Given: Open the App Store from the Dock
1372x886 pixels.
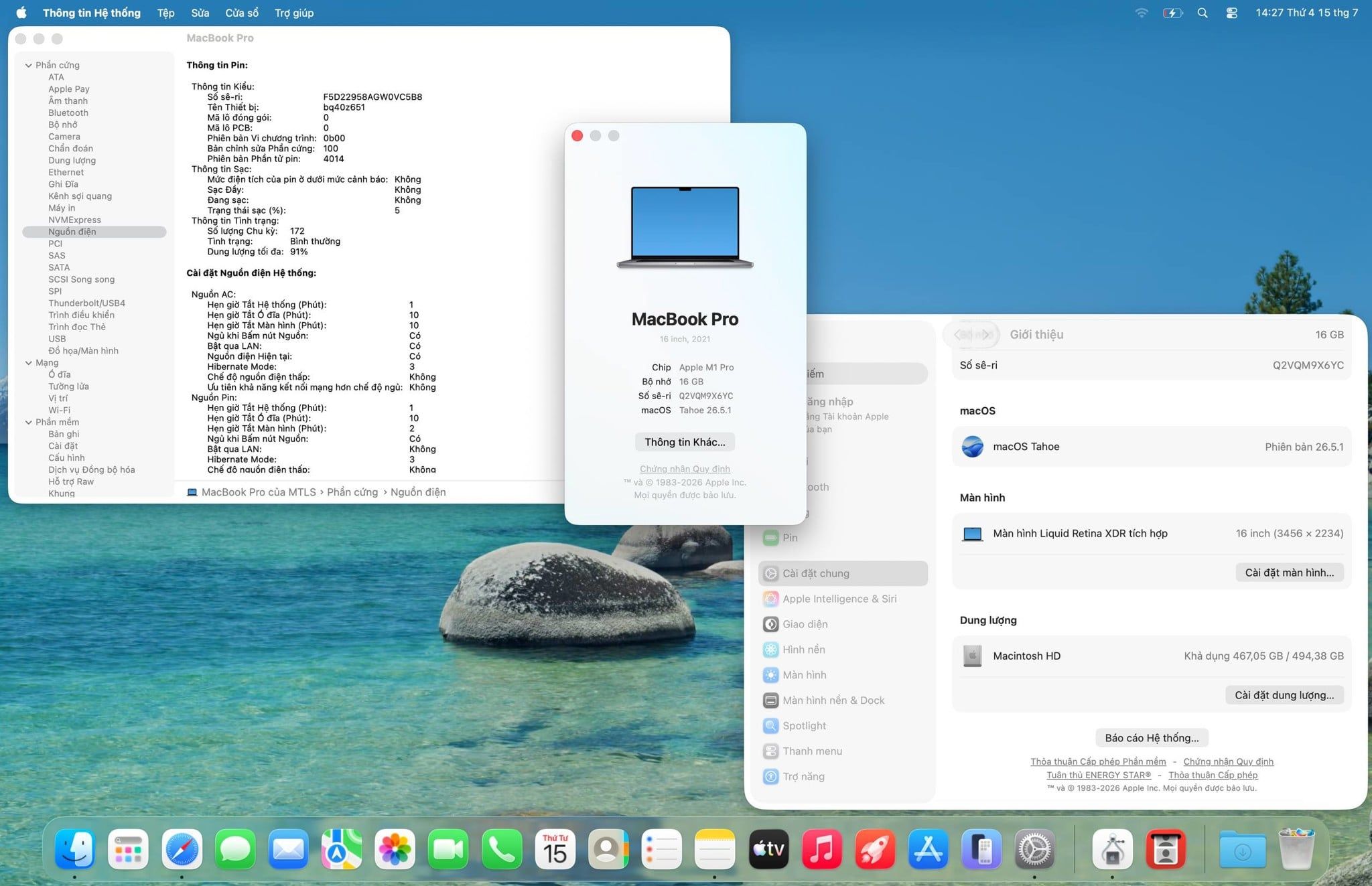Looking at the screenshot, I should tap(929, 849).
